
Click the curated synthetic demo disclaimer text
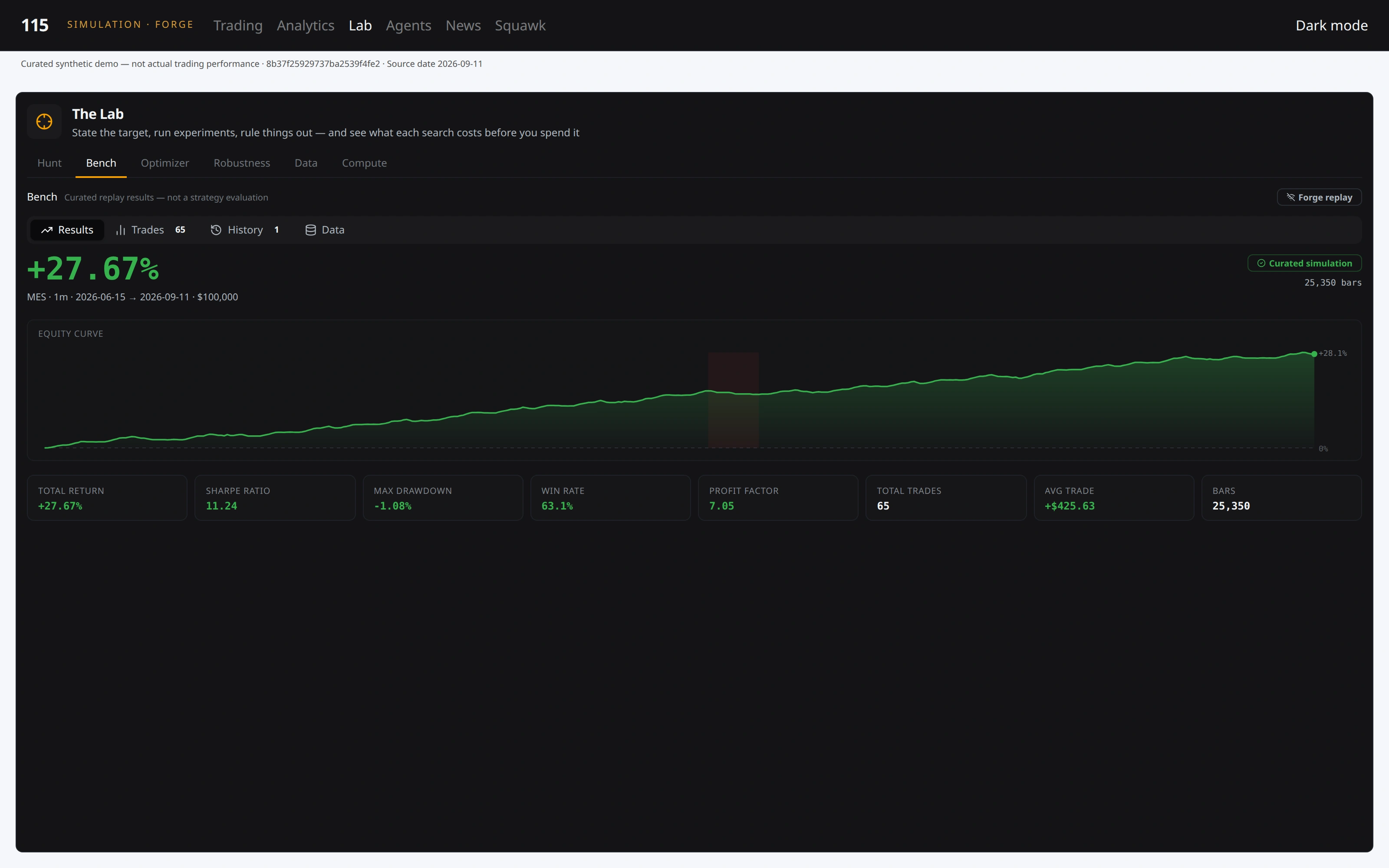251,64
